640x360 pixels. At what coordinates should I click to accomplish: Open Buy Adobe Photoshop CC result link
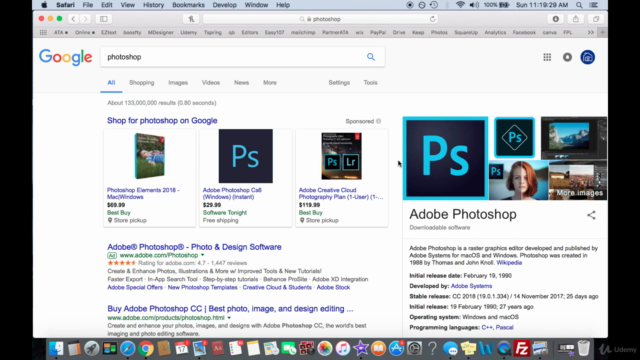(x=230, y=309)
